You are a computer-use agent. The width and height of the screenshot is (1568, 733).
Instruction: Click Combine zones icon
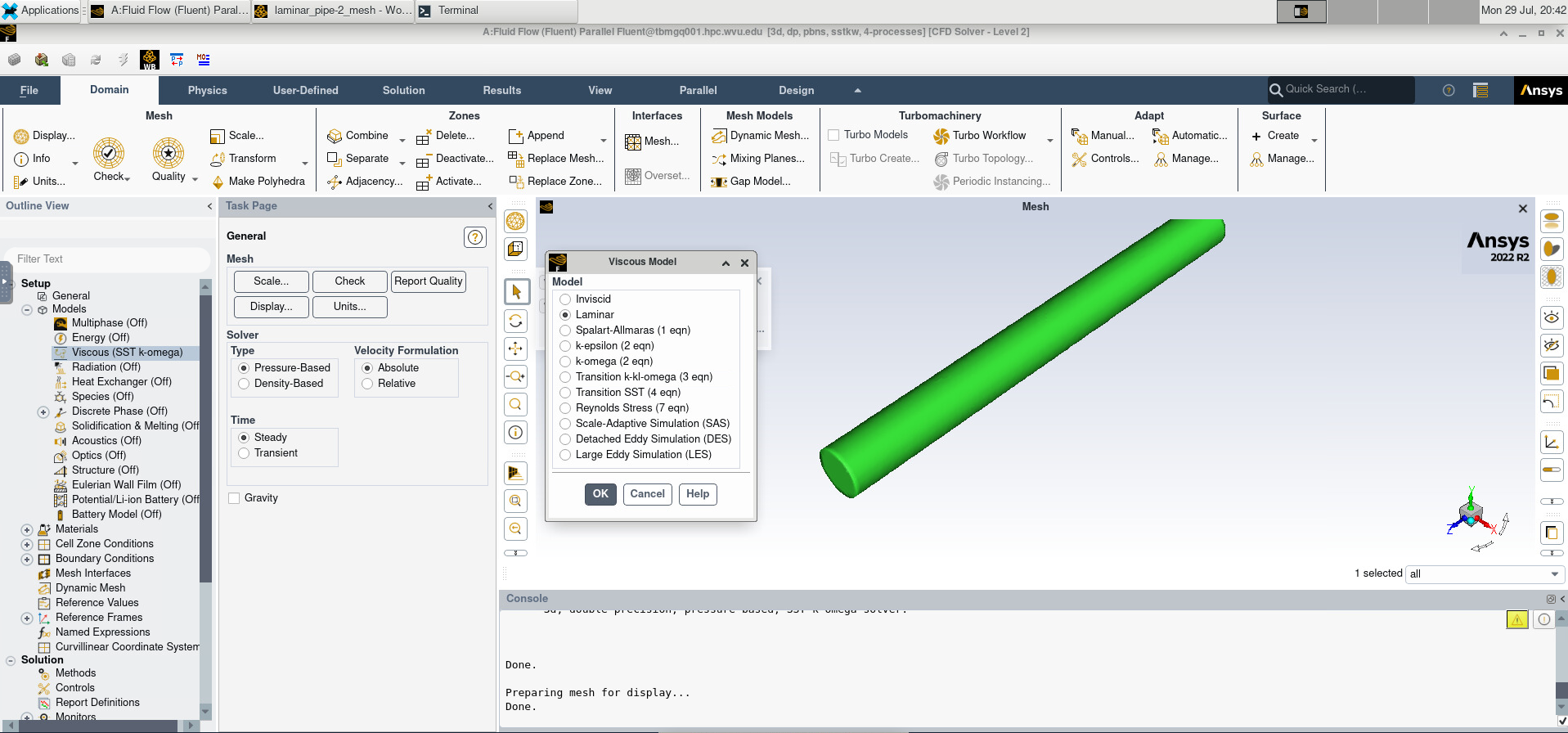coord(358,136)
